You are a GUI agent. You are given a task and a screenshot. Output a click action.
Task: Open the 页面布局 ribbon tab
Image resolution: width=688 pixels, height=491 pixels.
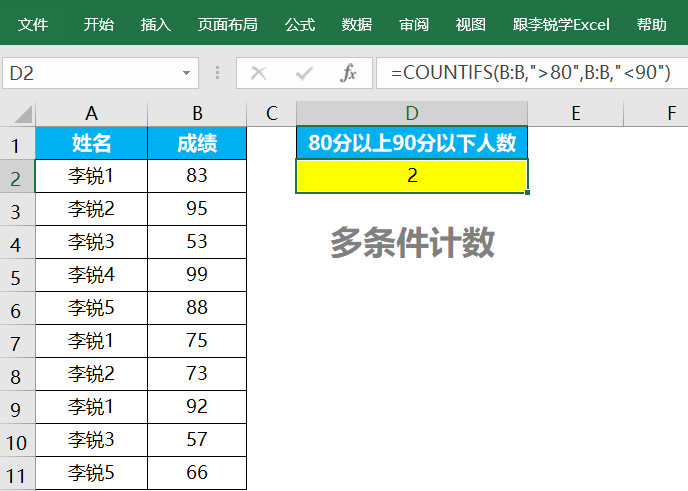click(x=227, y=24)
